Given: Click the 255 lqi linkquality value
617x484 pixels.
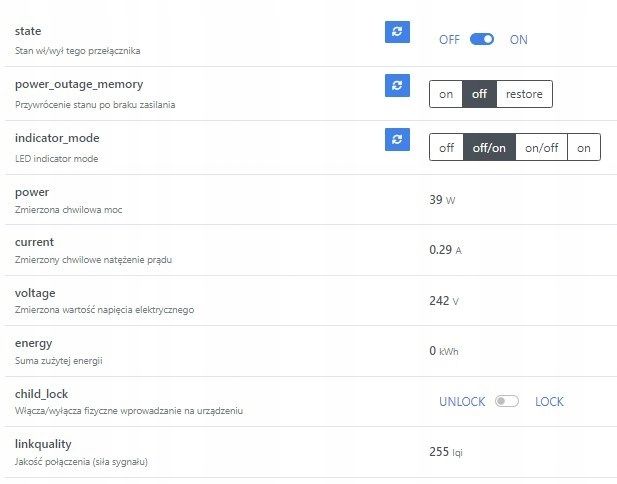Looking at the screenshot, I should 445,452.
